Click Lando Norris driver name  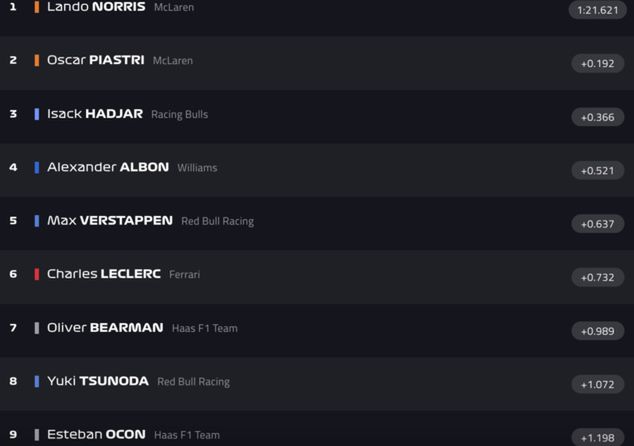pos(96,7)
